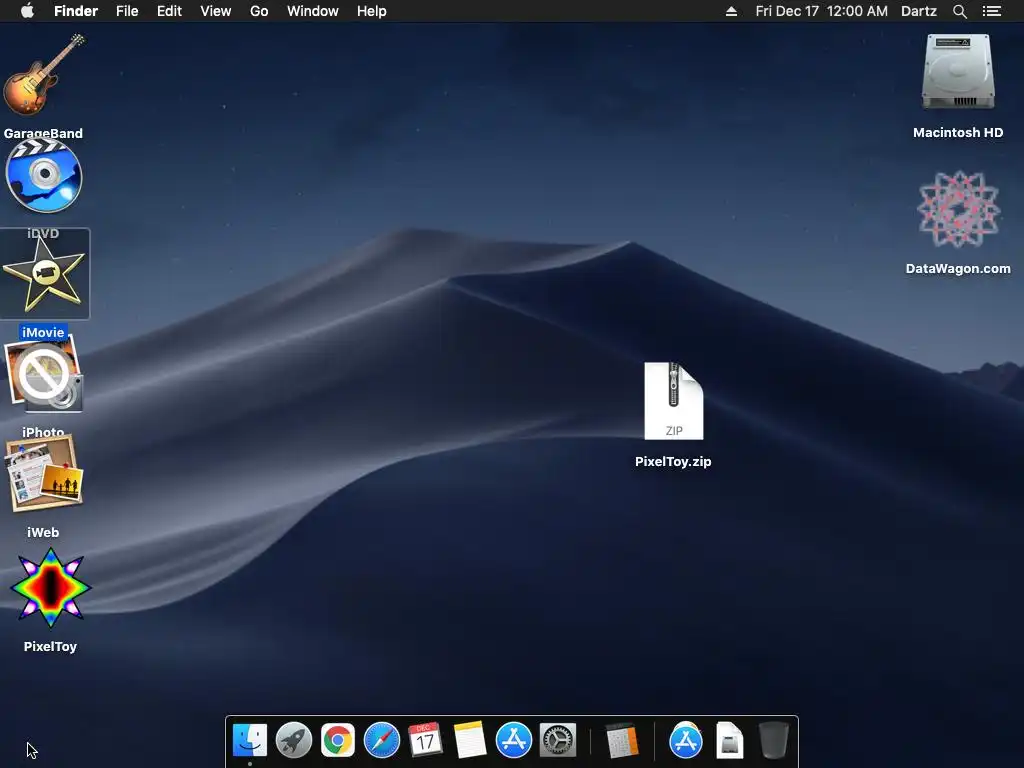Show Notification Center list icon

pyautogui.click(x=992, y=11)
